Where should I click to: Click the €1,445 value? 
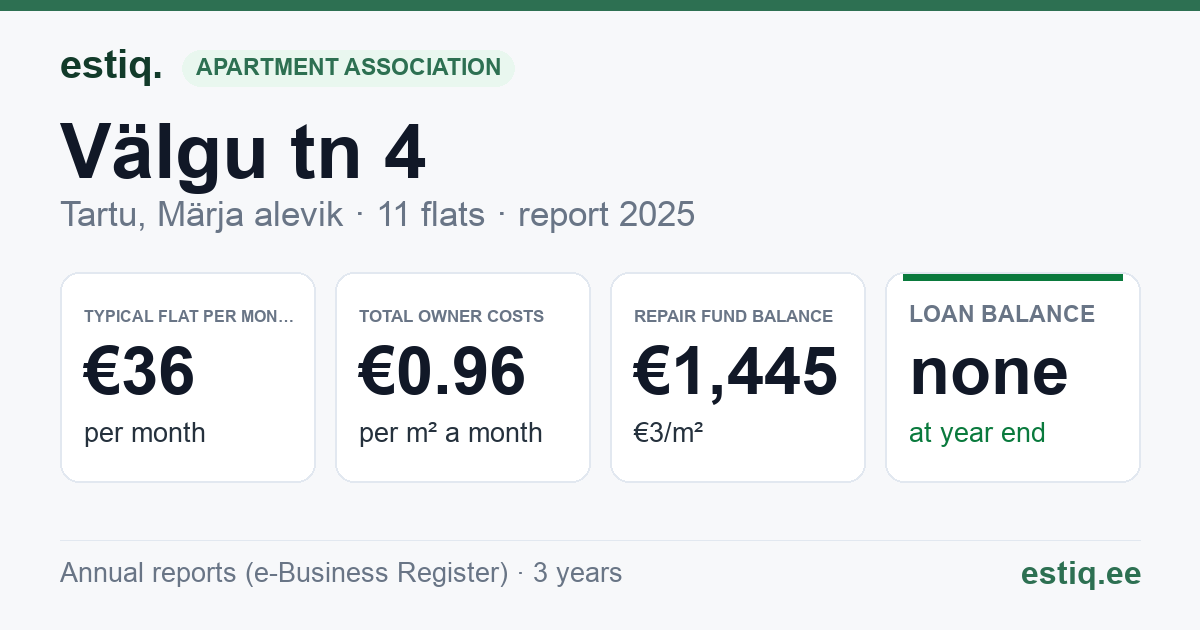tap(736, 371)
